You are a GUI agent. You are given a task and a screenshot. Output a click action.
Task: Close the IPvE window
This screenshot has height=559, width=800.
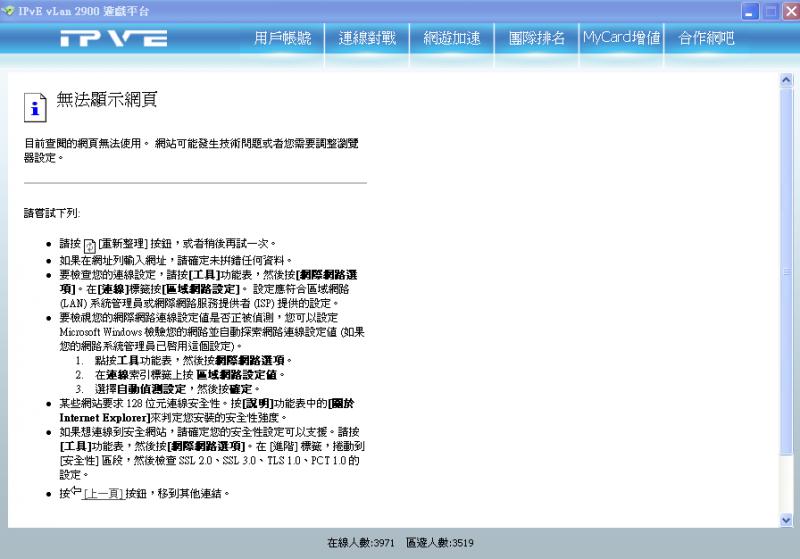pos(791,11)
